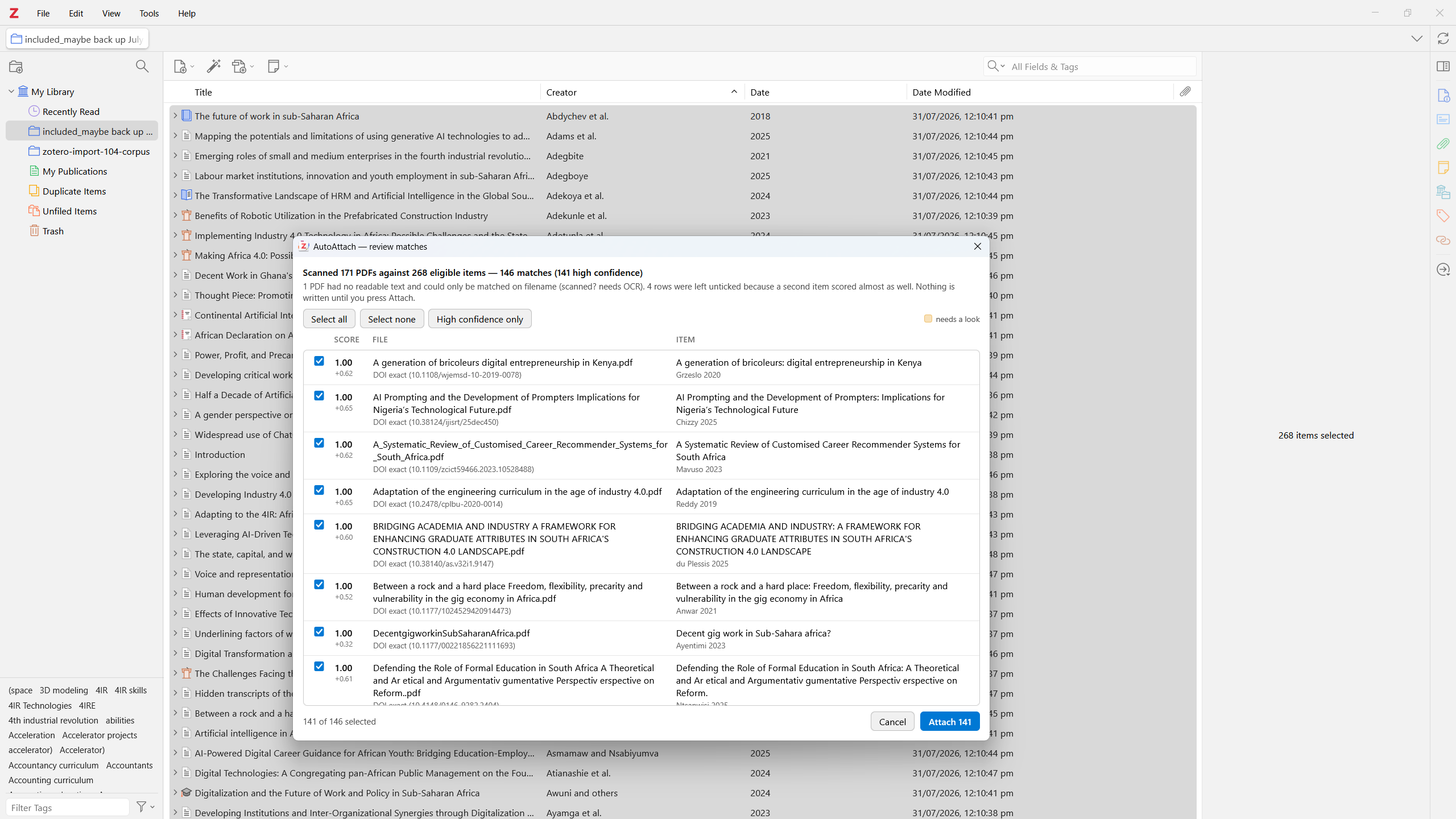Uncheck the 'BRIDGING ACADEMIA AND INDUSTRY' match
This screenshot has height=819, width=1456.
click(x=319, y=525)
